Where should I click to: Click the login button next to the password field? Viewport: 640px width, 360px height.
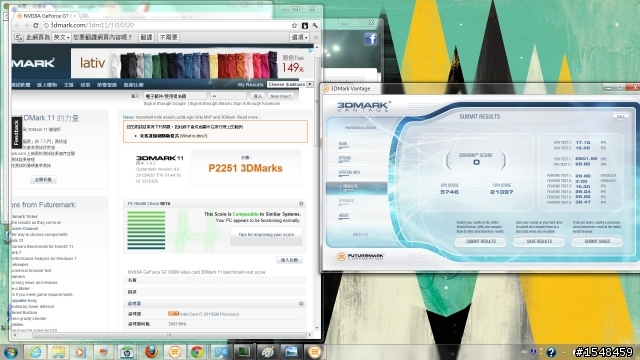[258, 96]
